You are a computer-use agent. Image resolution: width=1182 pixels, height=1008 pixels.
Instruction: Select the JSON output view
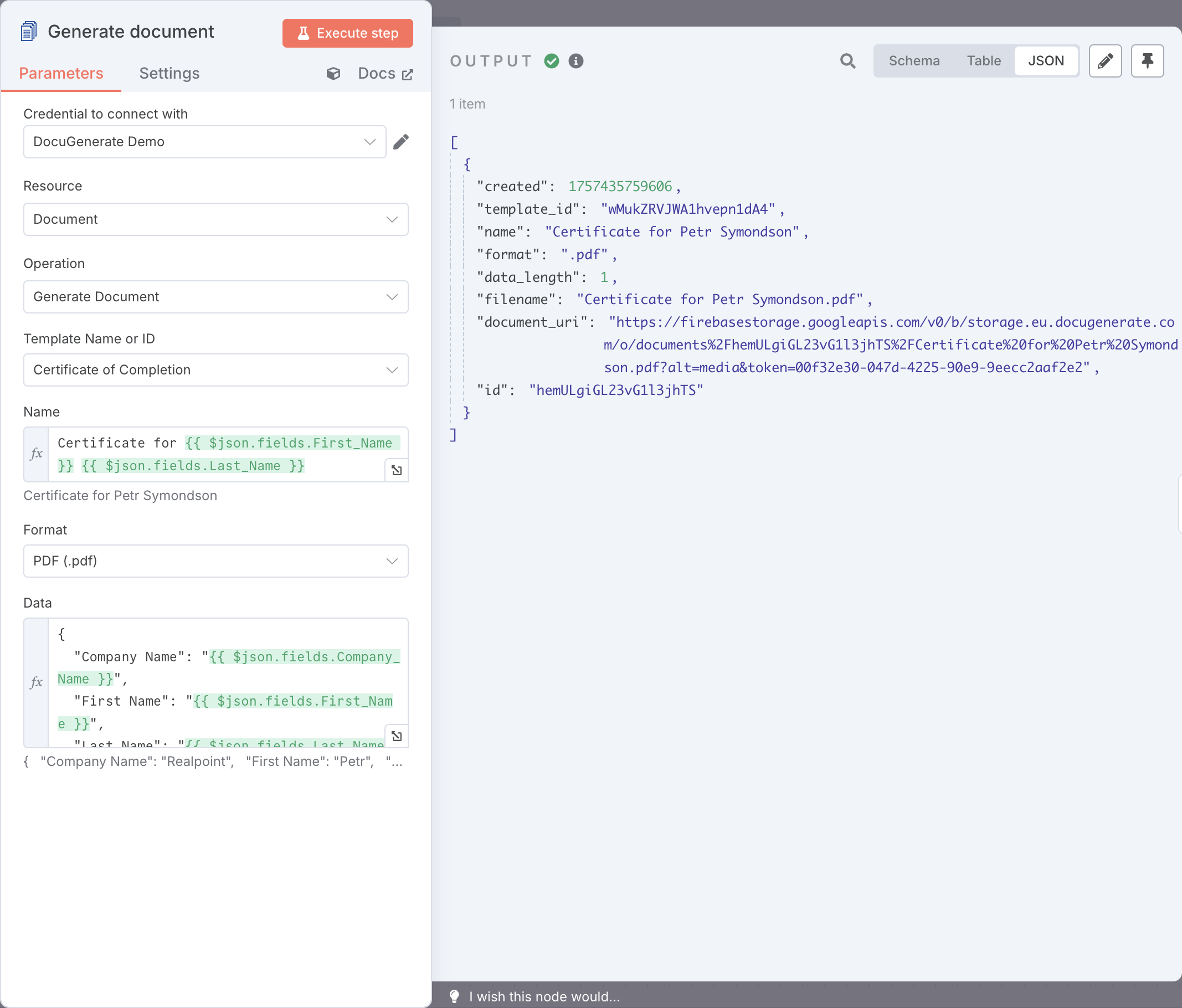click(1046, 61)
